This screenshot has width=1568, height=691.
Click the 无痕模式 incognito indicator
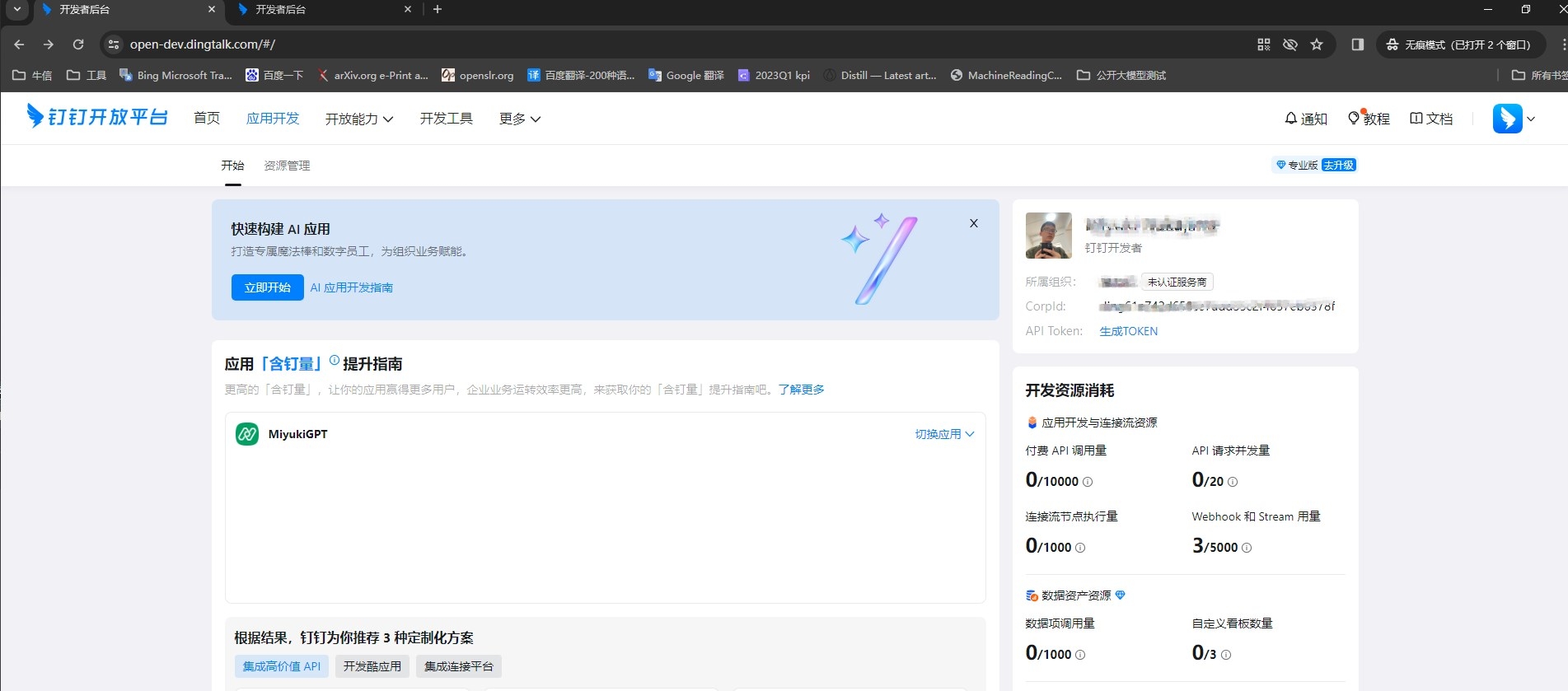point(1458,44)
